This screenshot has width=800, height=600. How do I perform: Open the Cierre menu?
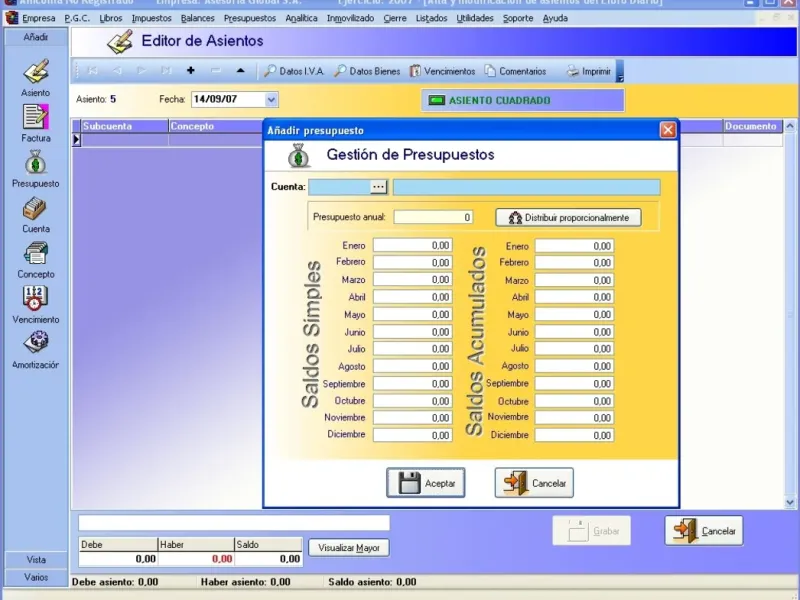tap(395, 18)
